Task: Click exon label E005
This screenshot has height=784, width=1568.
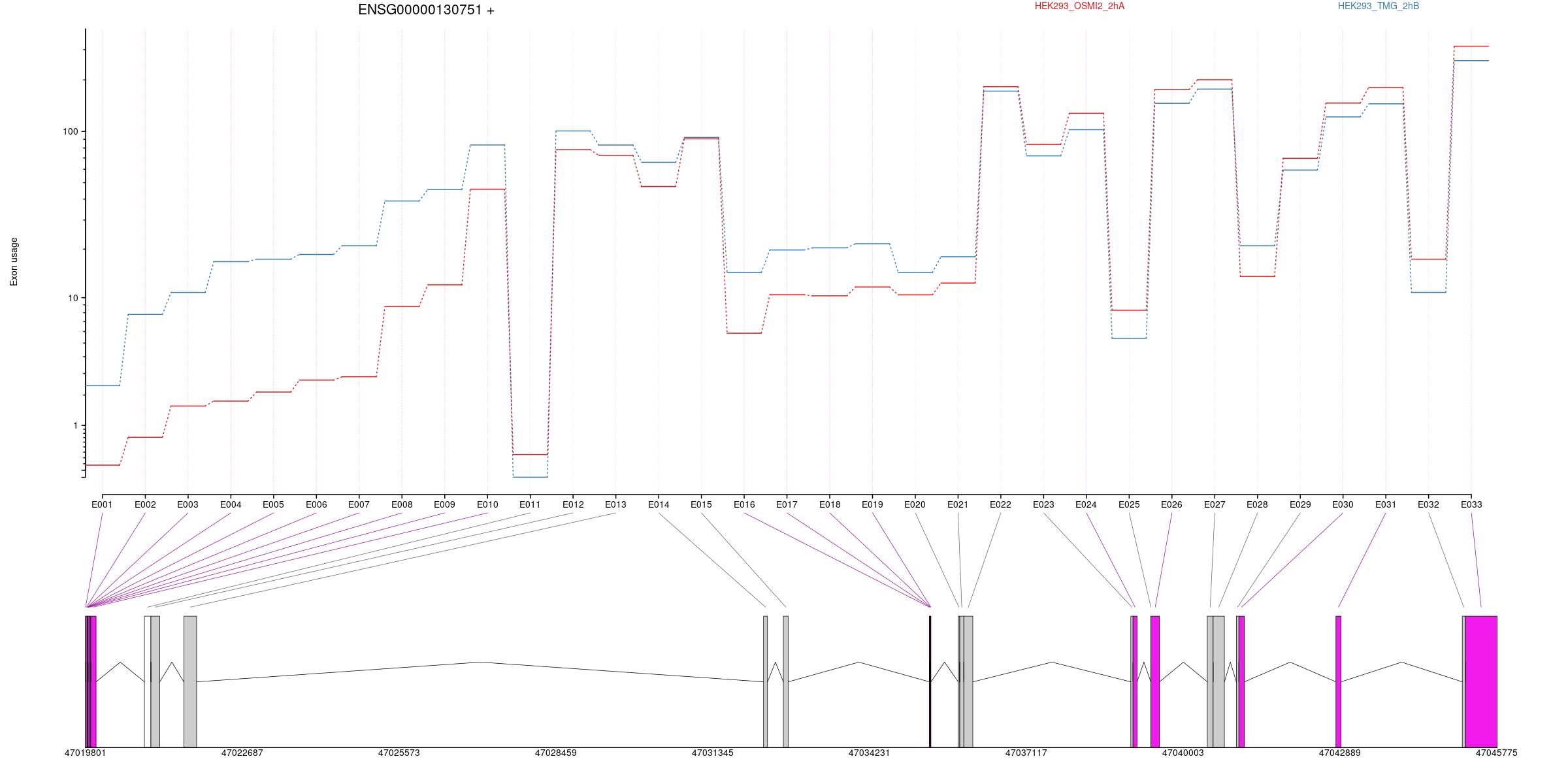Action: 273,504
